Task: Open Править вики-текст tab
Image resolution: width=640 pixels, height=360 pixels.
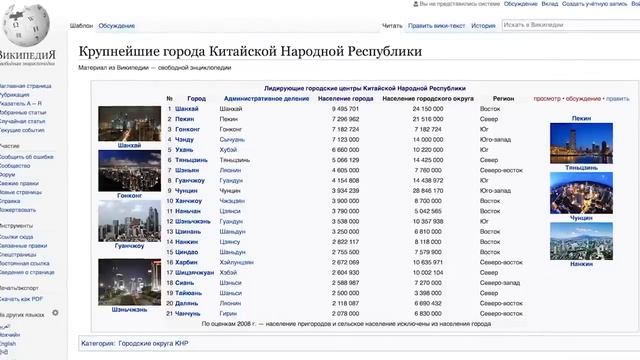Action: 436,26
